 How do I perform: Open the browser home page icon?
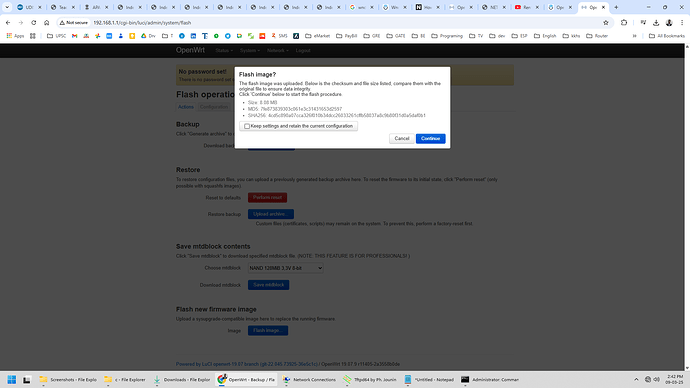[x=46, y=22]
